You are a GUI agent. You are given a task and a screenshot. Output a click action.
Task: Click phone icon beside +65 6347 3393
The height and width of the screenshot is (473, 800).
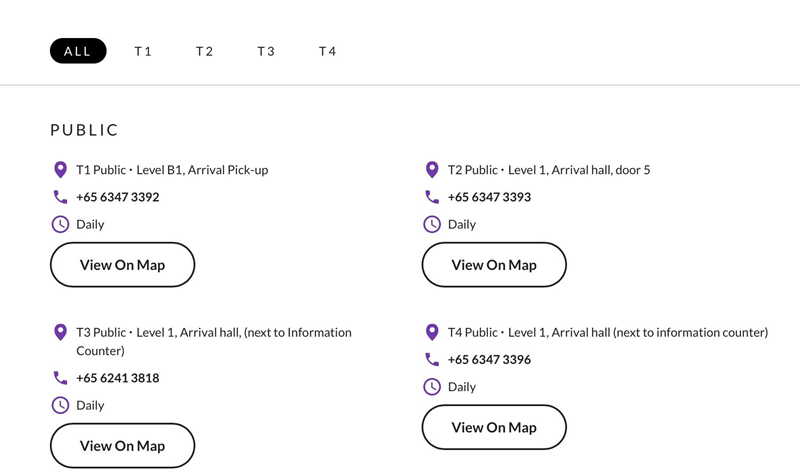(x=432, y=197)
